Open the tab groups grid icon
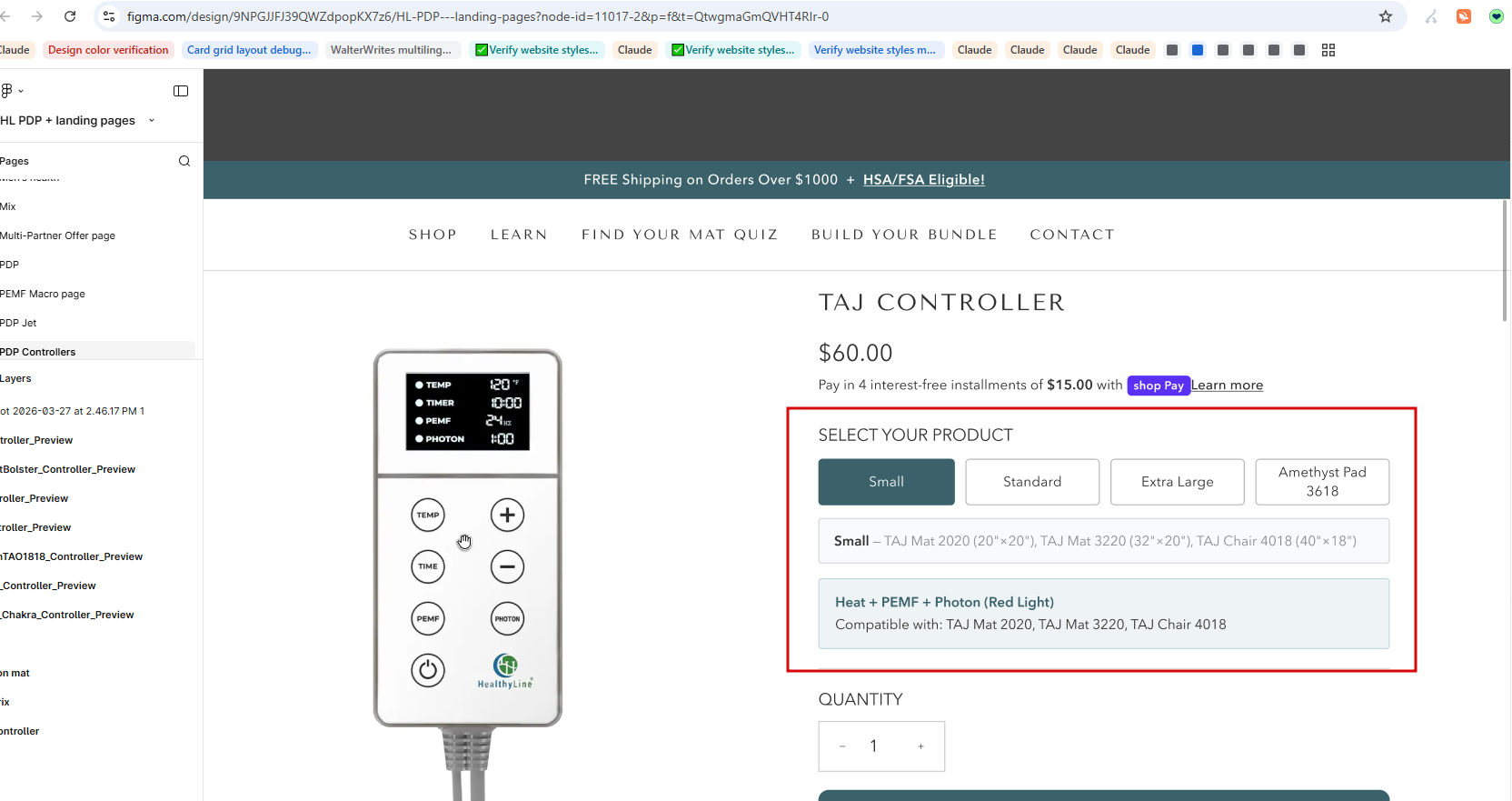 [x=1328, y=50]
